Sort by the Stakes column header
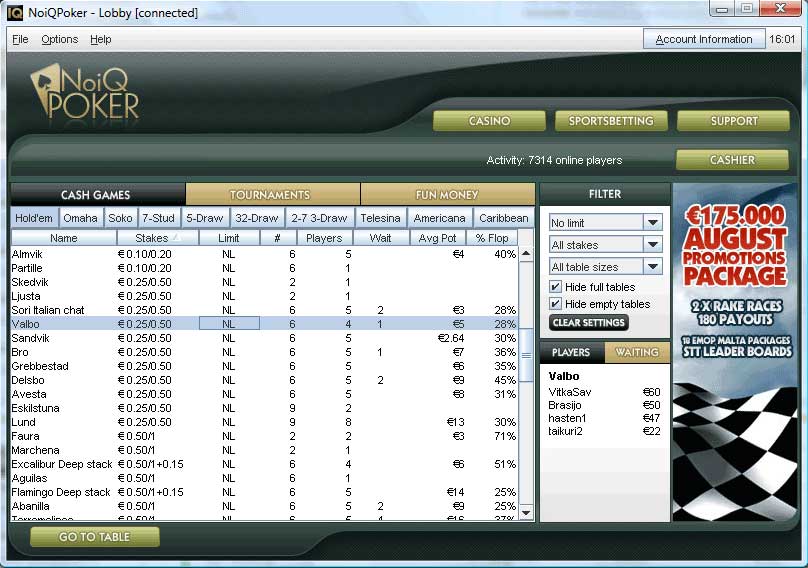808x568 pixels. 158,238
